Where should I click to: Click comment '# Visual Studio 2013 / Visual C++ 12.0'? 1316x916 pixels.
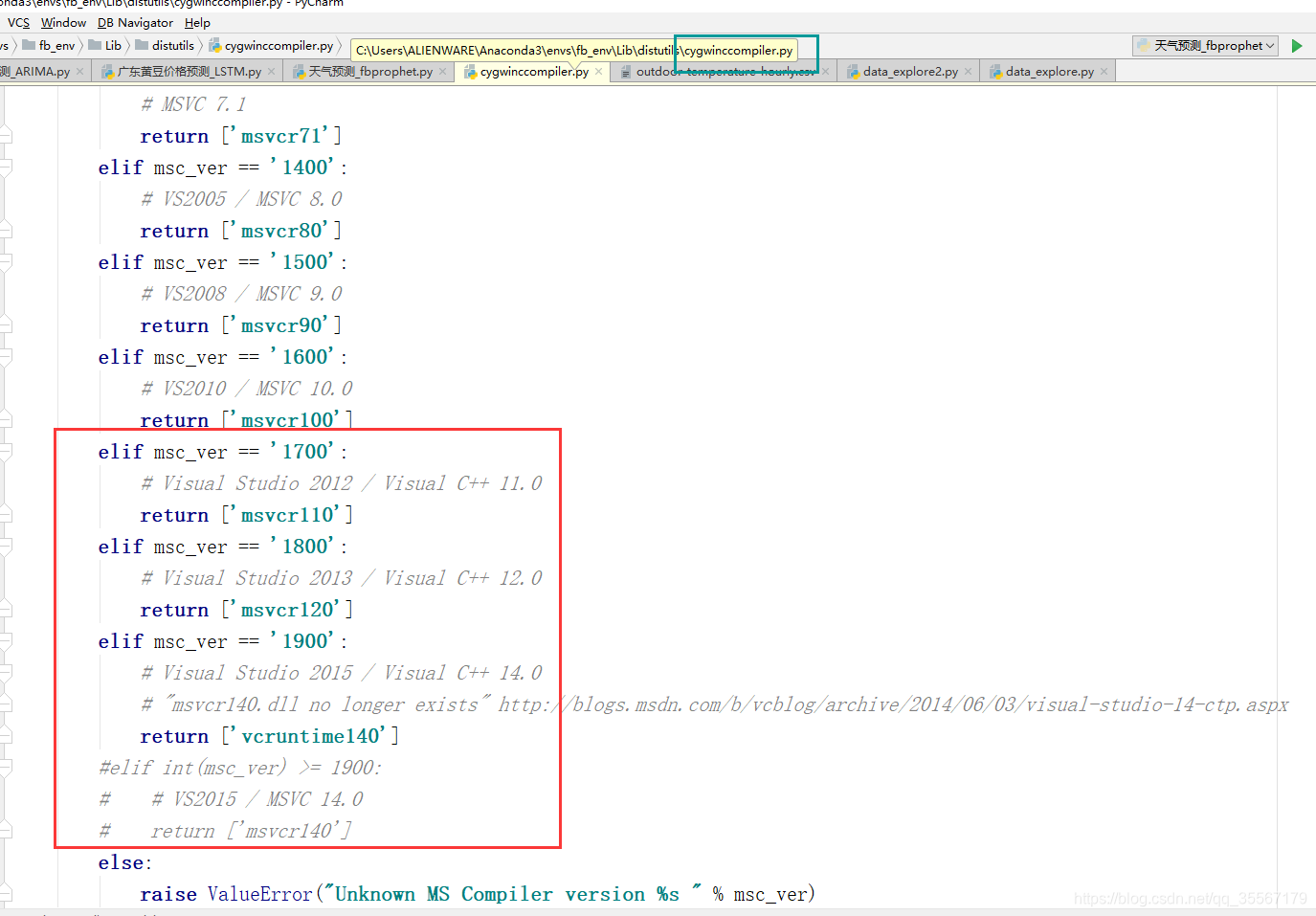point(342,578)
